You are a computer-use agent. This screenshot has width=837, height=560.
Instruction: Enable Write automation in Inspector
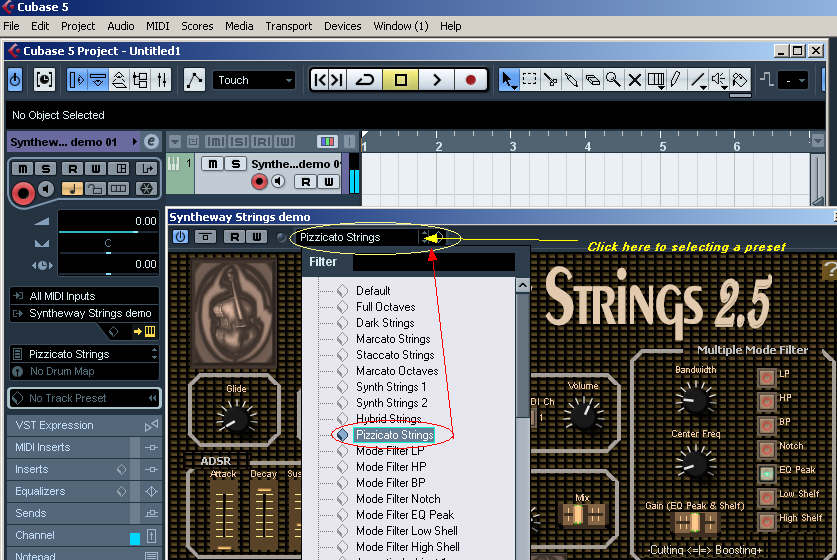coord(96,169)
